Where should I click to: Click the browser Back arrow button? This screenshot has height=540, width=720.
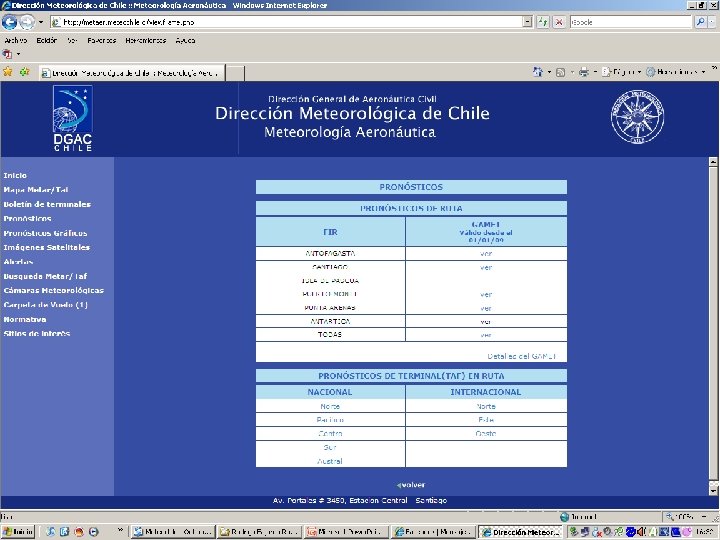click(10, 22)
